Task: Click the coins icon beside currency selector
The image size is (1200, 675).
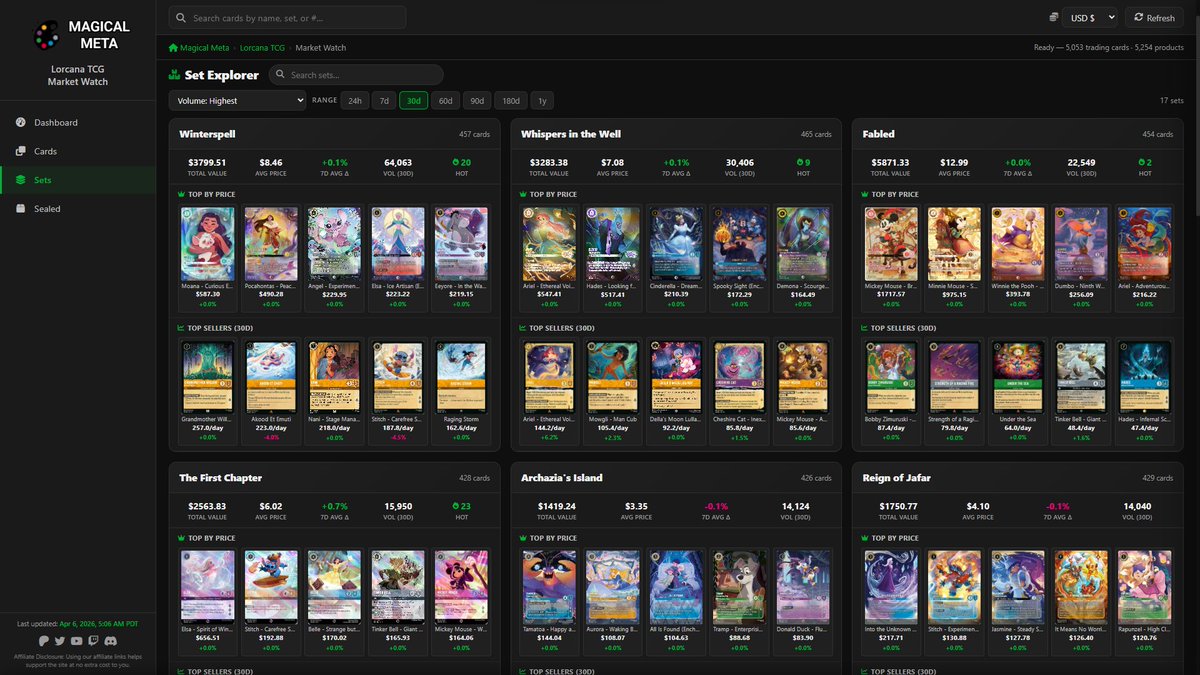Action: [x=1054, y=17]
